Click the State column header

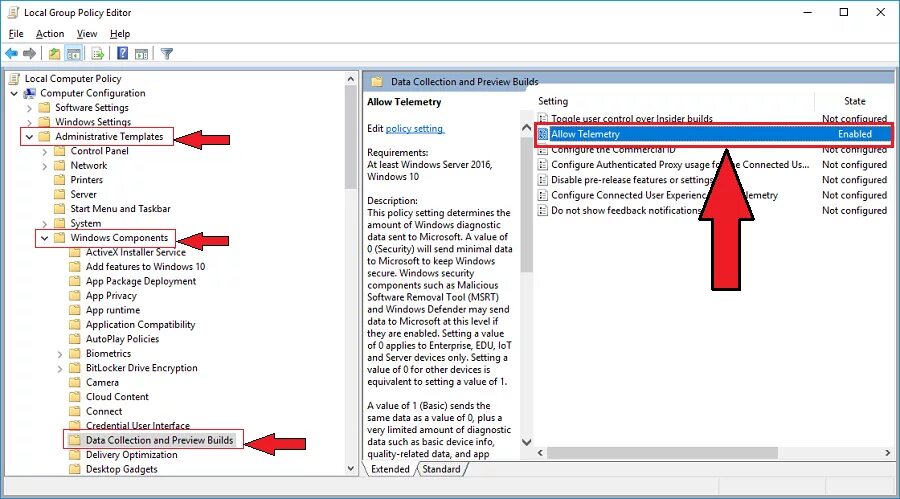click(855, 101)
